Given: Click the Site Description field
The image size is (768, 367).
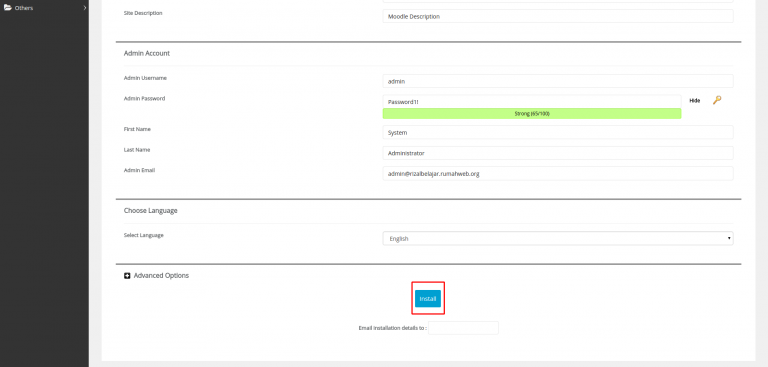Looking at the screenshot, I should pyautogui.click(x=558, y=16).
